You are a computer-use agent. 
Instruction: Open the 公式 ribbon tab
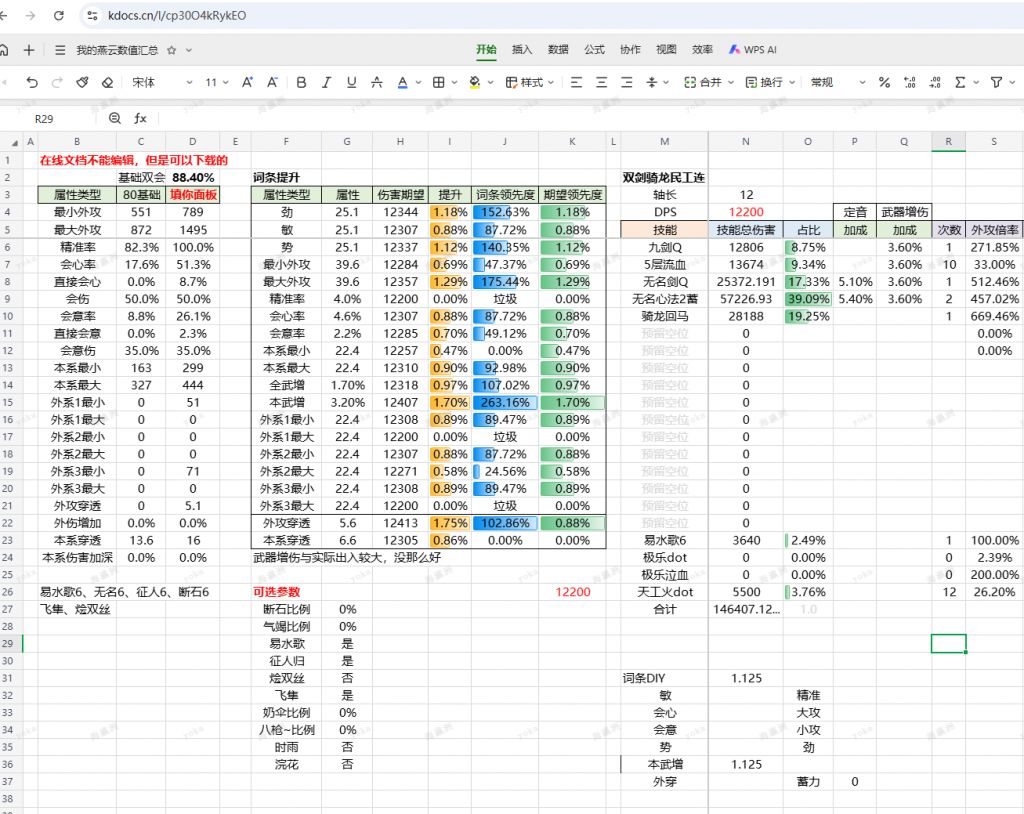[594, 49]
